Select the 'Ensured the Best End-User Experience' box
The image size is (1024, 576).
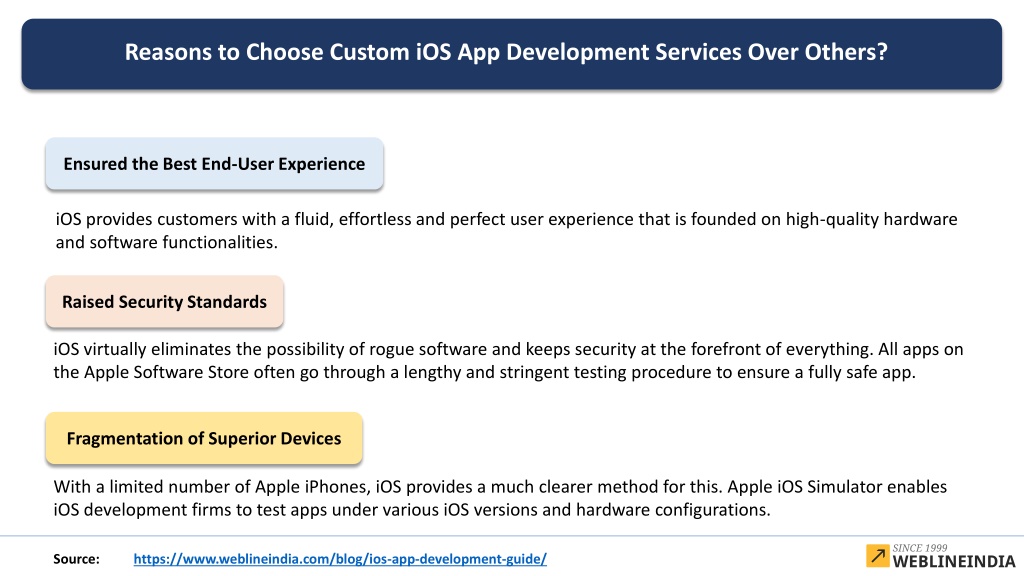[x=214, y=164]
